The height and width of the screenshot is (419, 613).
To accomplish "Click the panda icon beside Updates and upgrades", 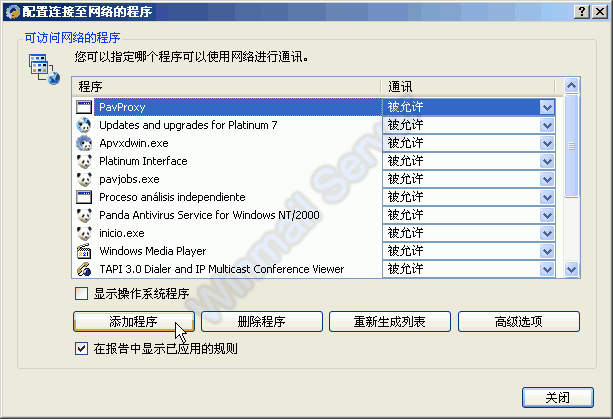I will click(84, 125).
